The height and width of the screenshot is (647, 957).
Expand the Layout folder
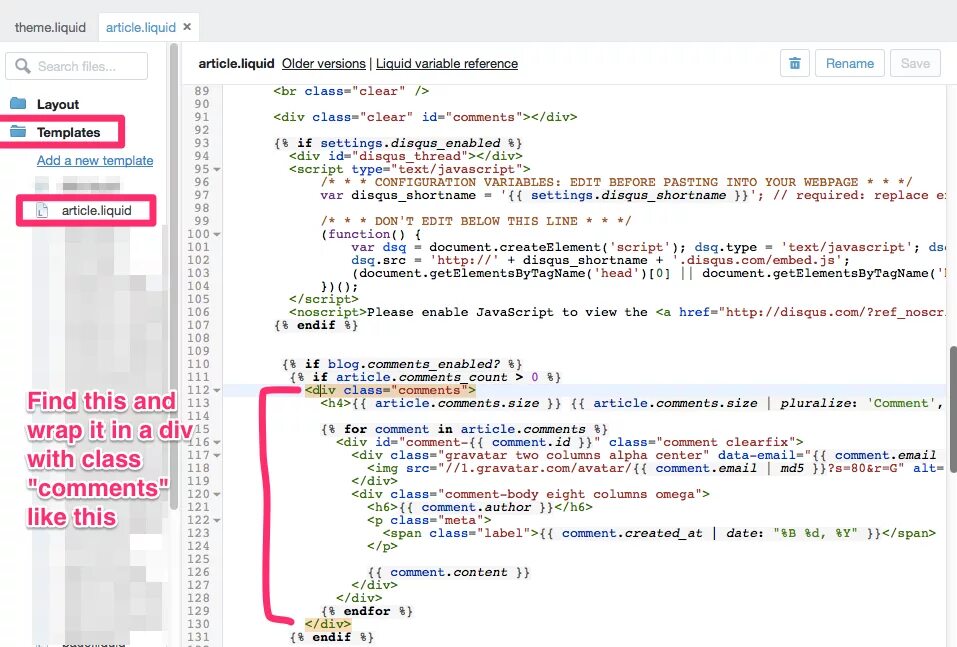click(x=57, y=104)
